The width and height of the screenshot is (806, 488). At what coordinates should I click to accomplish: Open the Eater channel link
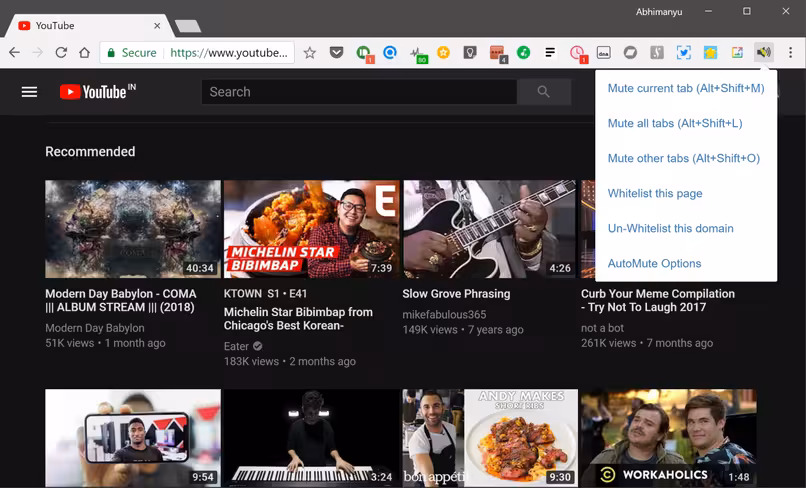pos(236,346)
